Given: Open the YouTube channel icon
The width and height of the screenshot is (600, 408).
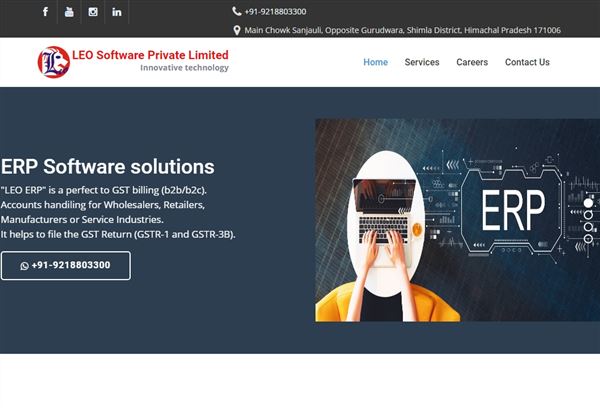Looking at the screenshot, I should [x=69, y=12].
